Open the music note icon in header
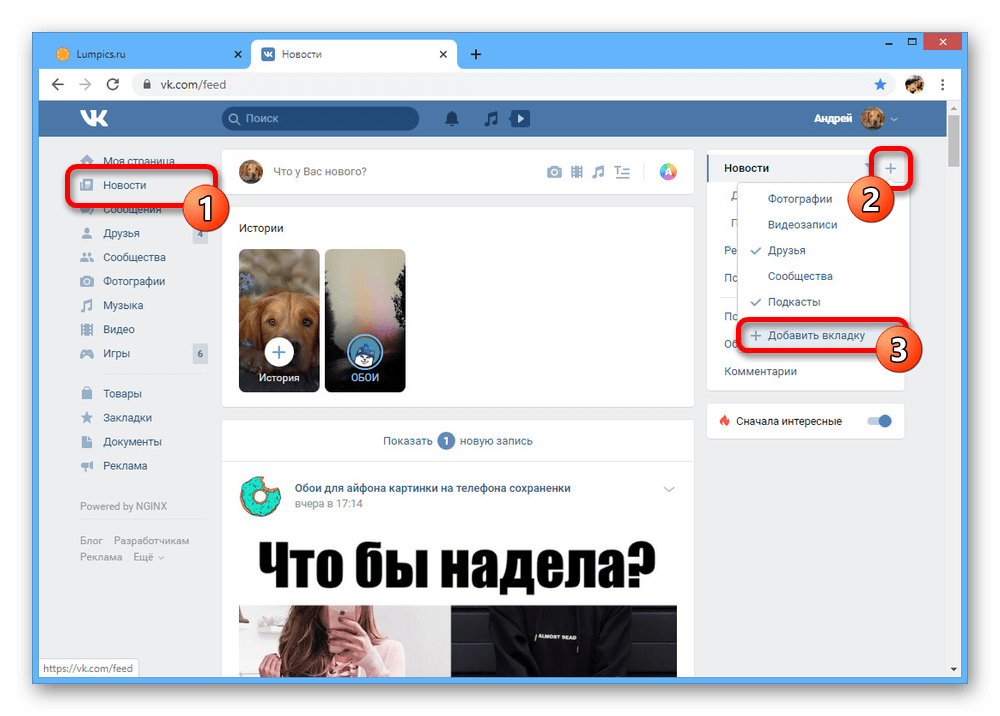This screenshot has height=716, width=1000. click(490, 119)
